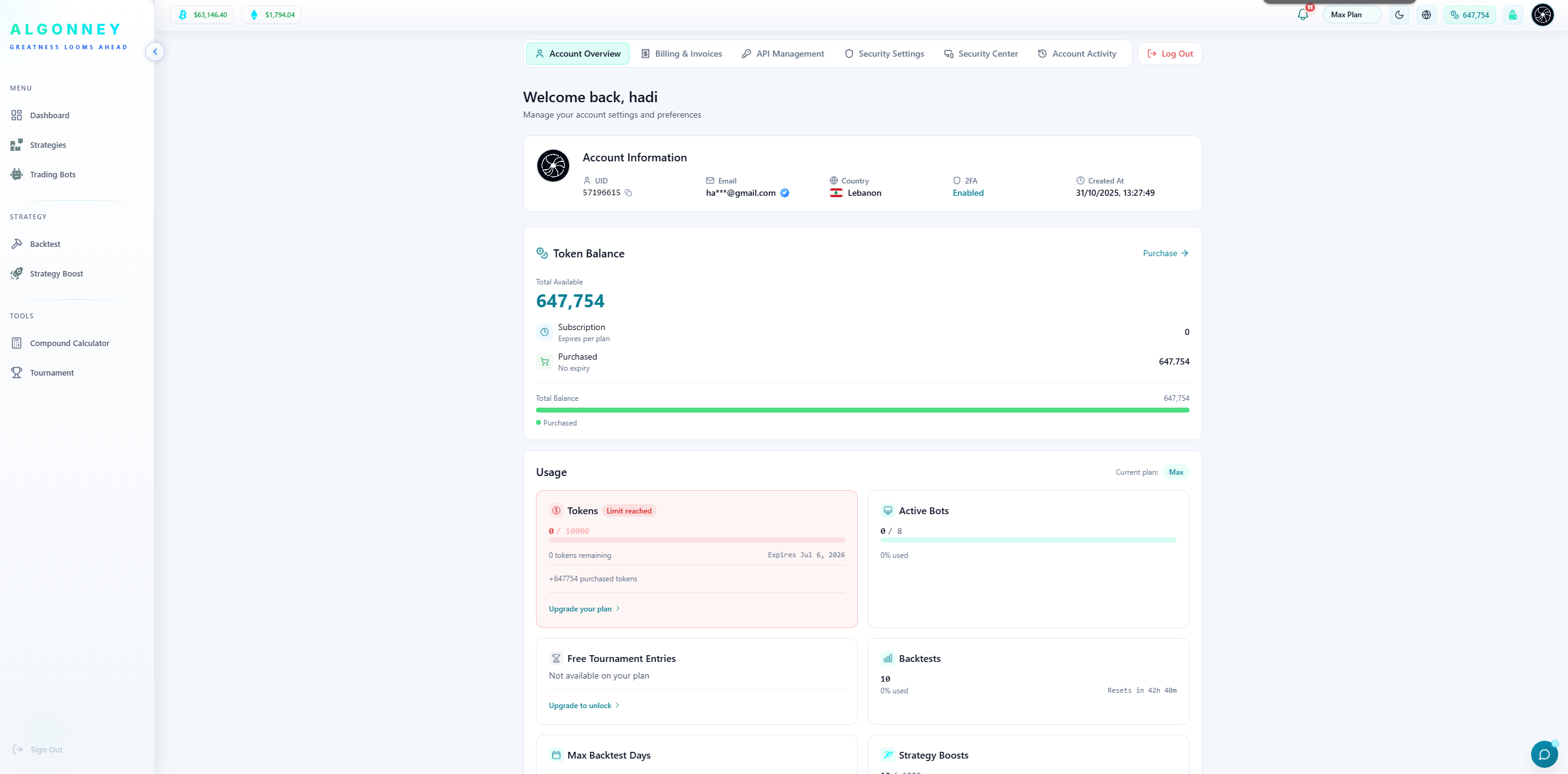Switch to Account Activity tab
This screenshot has height=774, width=1568.
pos(1077,54)
